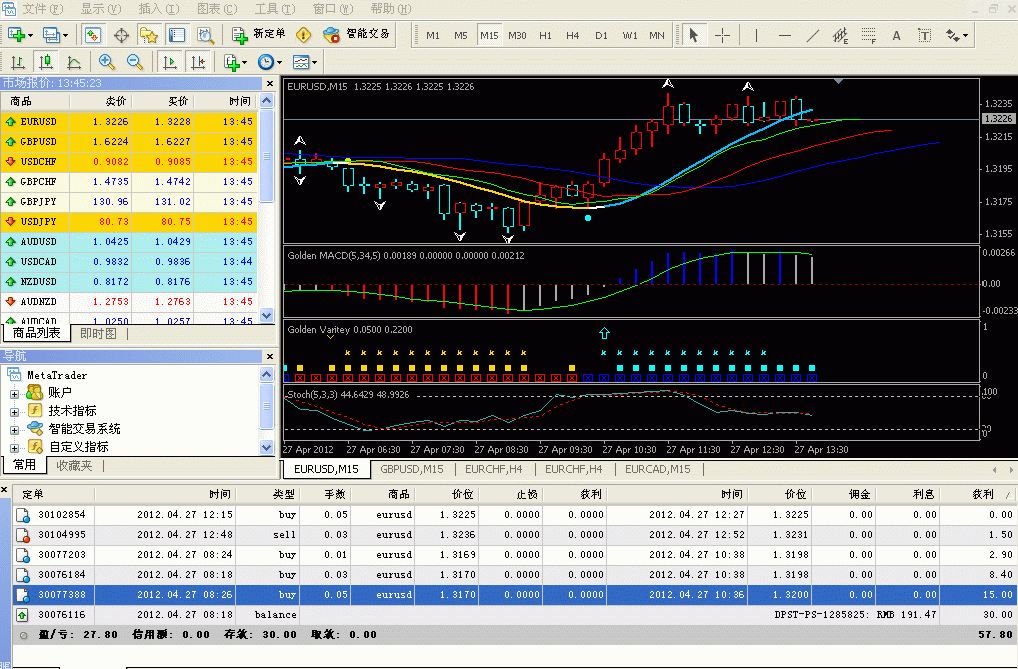Pick the vertical line drawing tool
The height and width of the screenshot is (669, 1018).
click(756, 35)
